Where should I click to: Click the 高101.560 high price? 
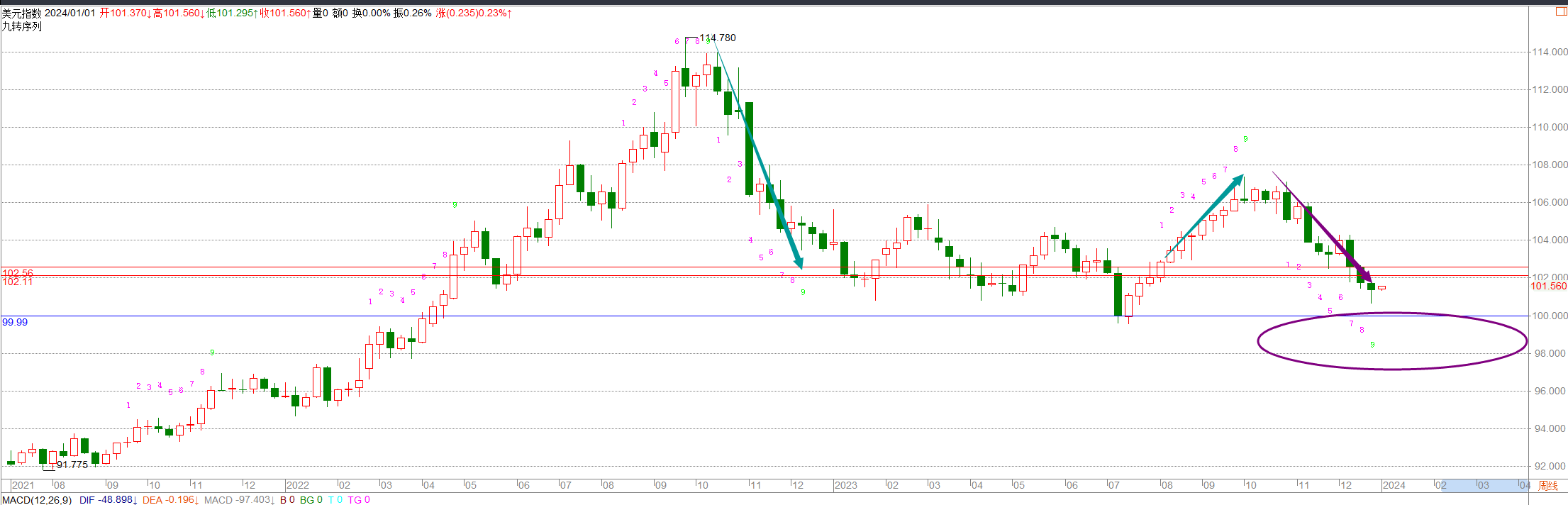coord(179,13)
